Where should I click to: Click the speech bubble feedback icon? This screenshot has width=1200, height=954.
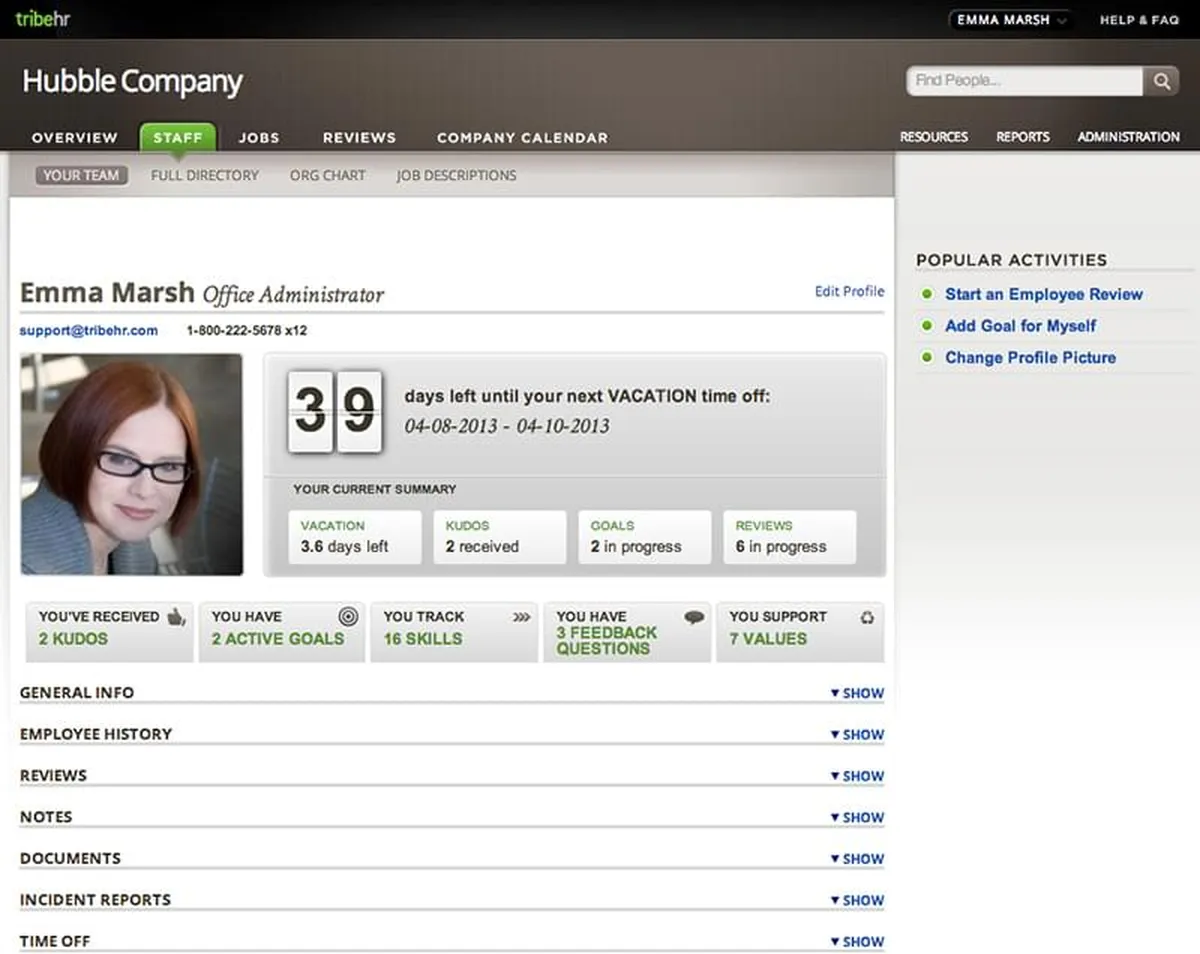(694, 617)
